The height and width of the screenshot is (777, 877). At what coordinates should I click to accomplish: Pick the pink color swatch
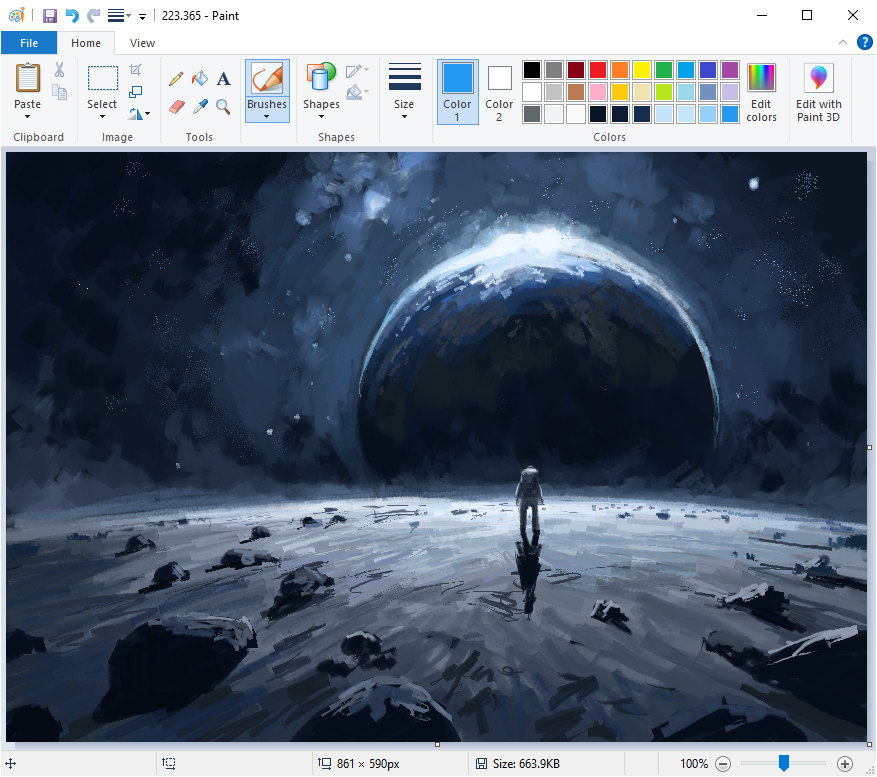[598, 92]
